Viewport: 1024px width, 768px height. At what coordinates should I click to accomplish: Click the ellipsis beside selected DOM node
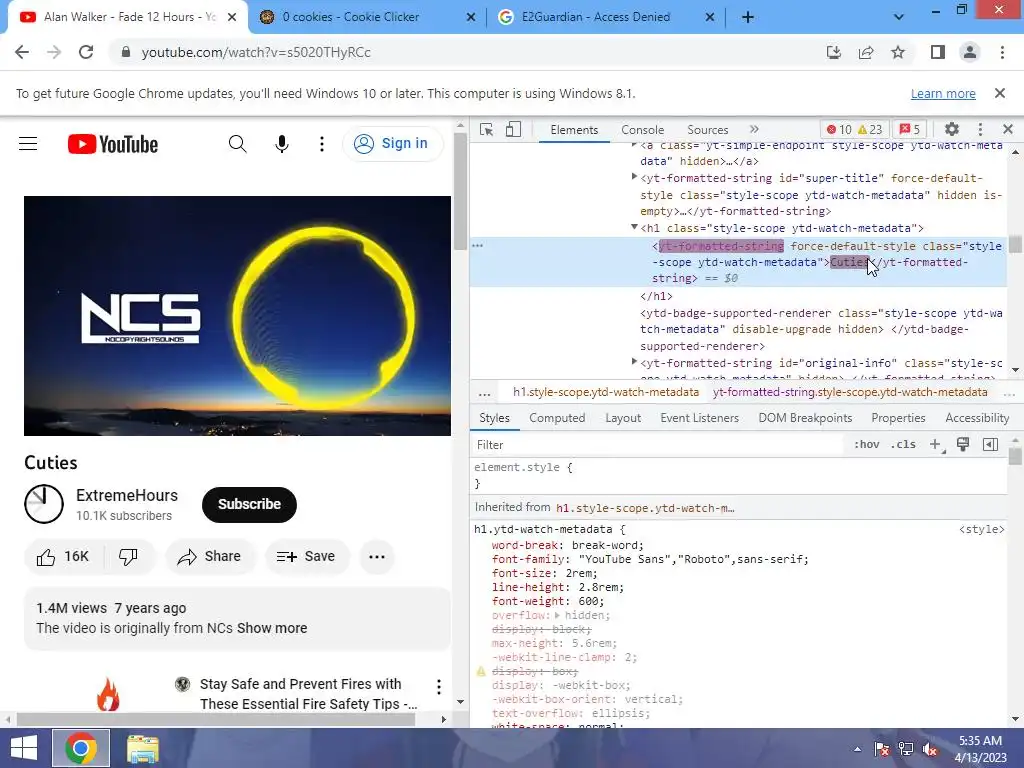[x=477, y=246]
